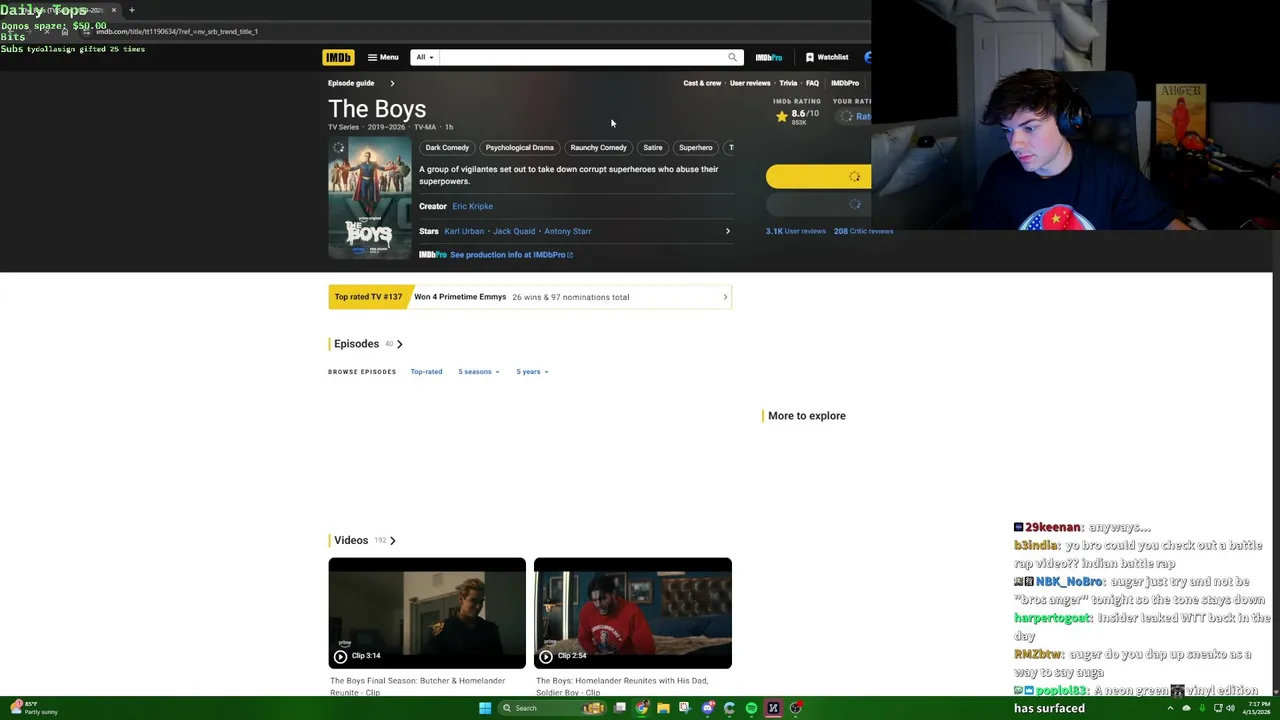The image size is (1280, 720).
Task: Open the Watchlist
Action: 827,57
